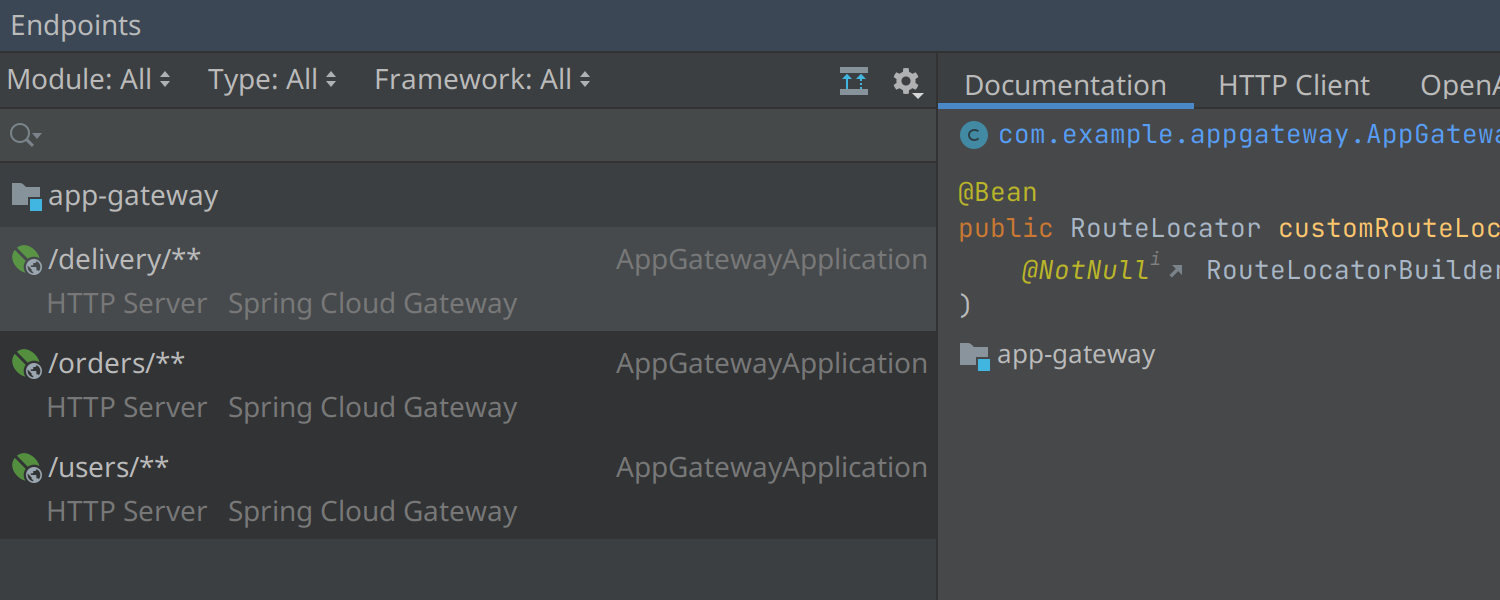Focus the endpoints search field
The image size is (1500, 600).
(x=468, y=135)
